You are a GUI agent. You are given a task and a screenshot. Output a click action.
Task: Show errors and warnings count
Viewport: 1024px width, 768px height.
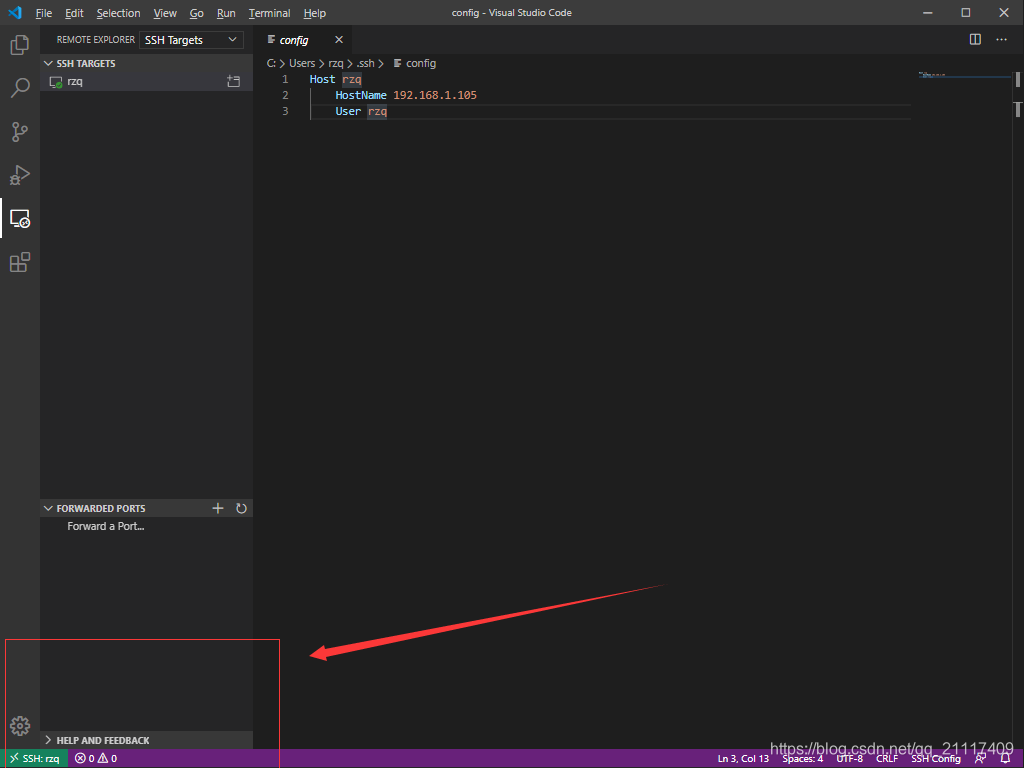96,759
